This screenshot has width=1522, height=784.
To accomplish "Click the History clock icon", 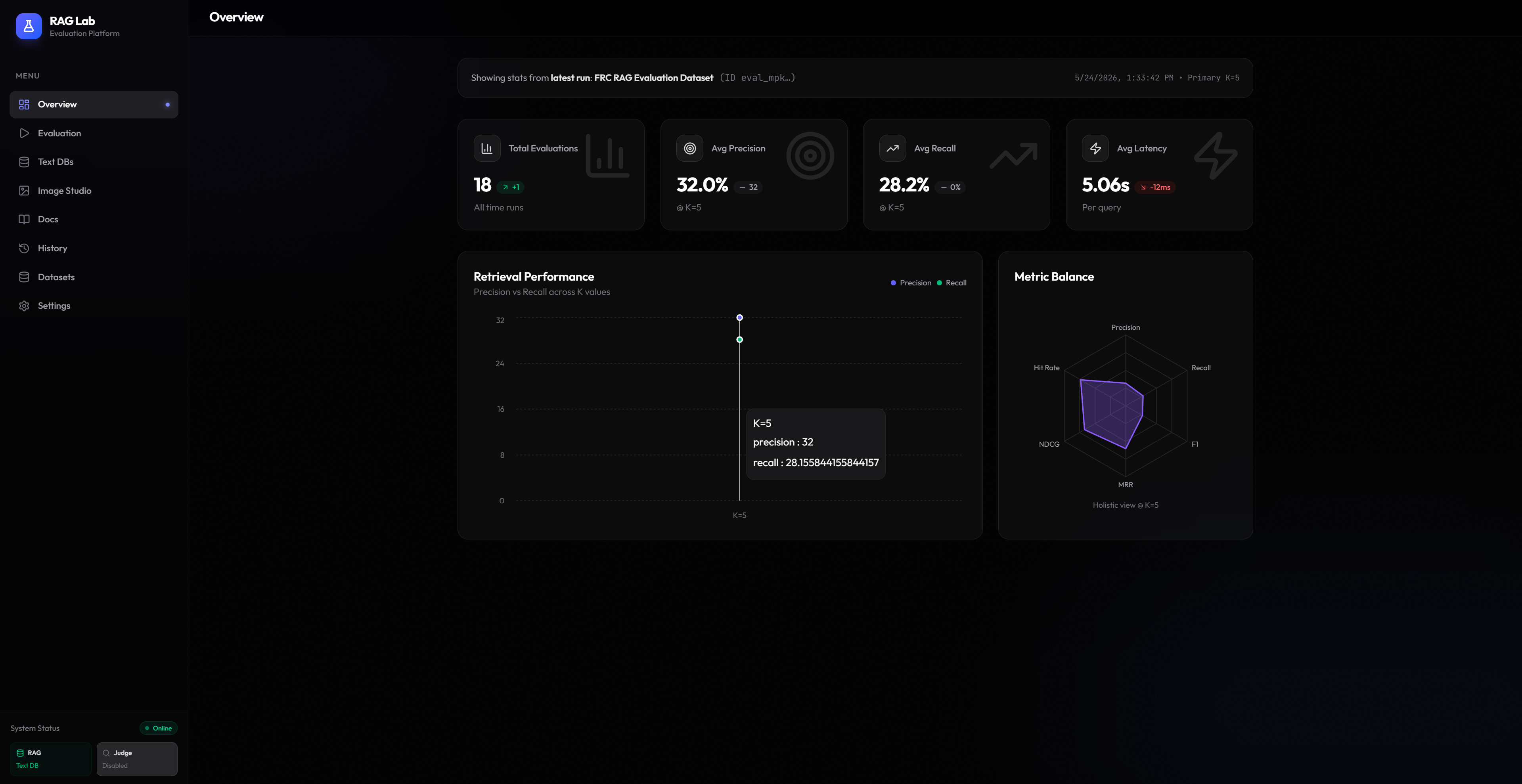I will [24, 248].
